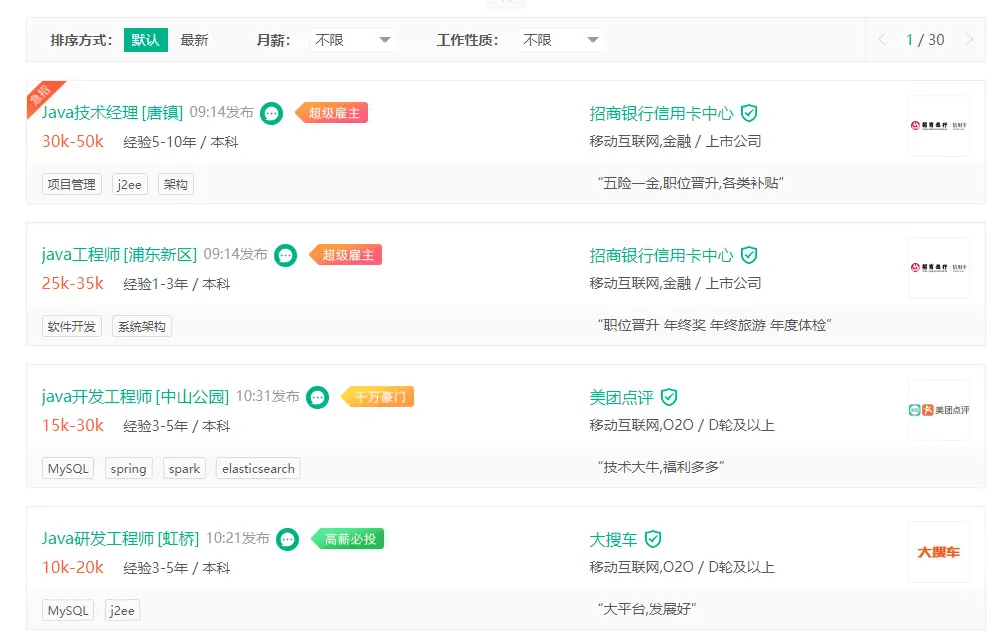Viewport: 1004px width, 640px height.
Task: Click the "职位晋升 年终奖 年终旅游 年度体检" benefits text
Action: tap(715, 326)
